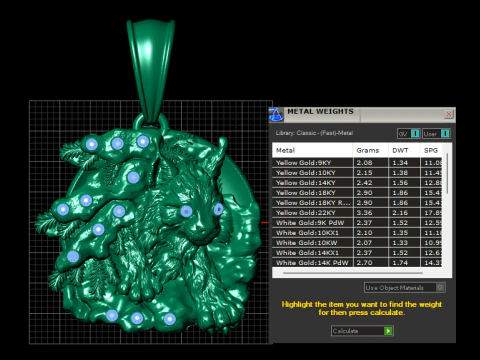Image resolution: width=480 pixels, height=360 pixels.
Task: Click the 3.36 grams value
Action: [364, 213]
